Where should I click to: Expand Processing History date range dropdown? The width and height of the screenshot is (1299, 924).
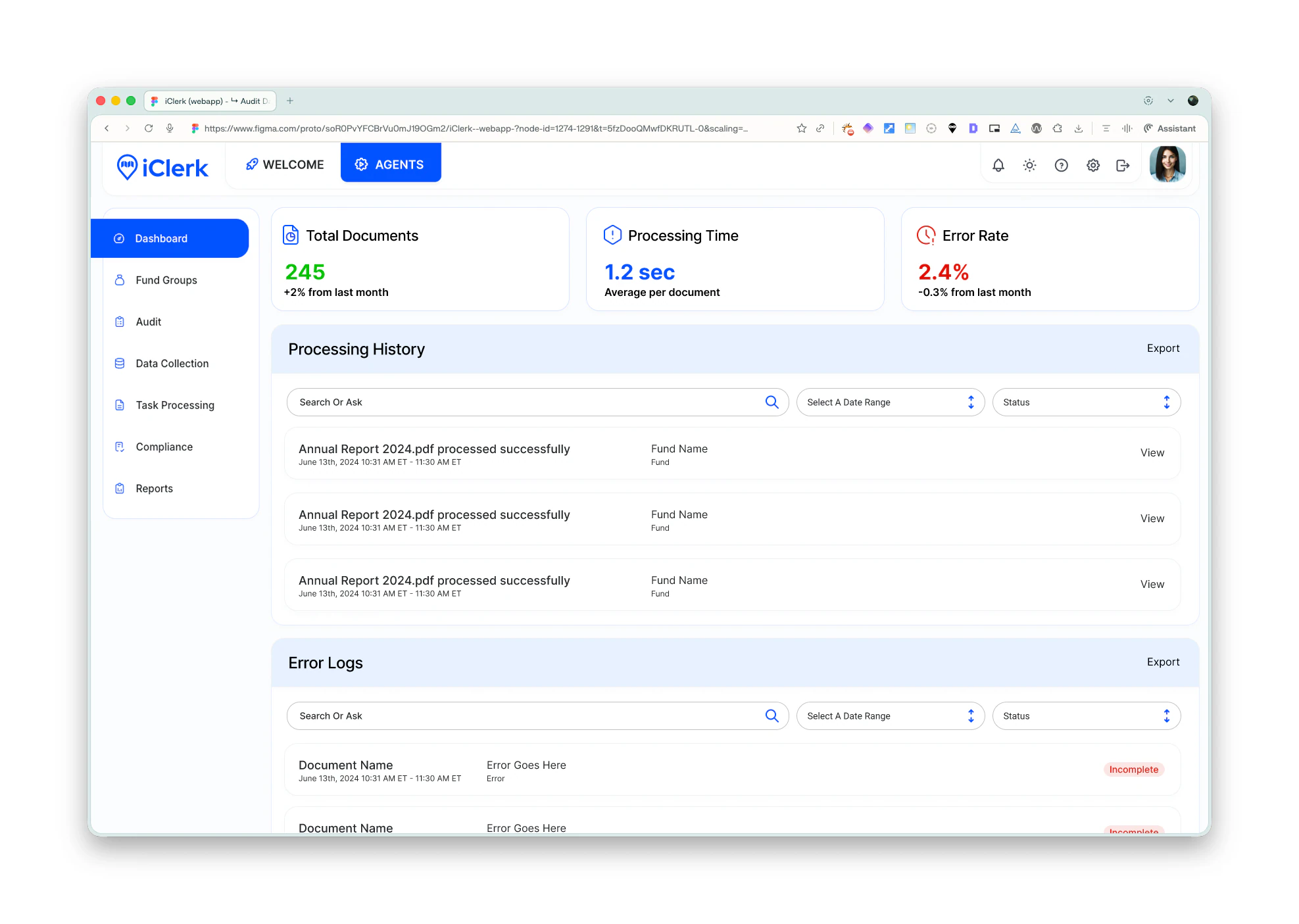[890, 402]
